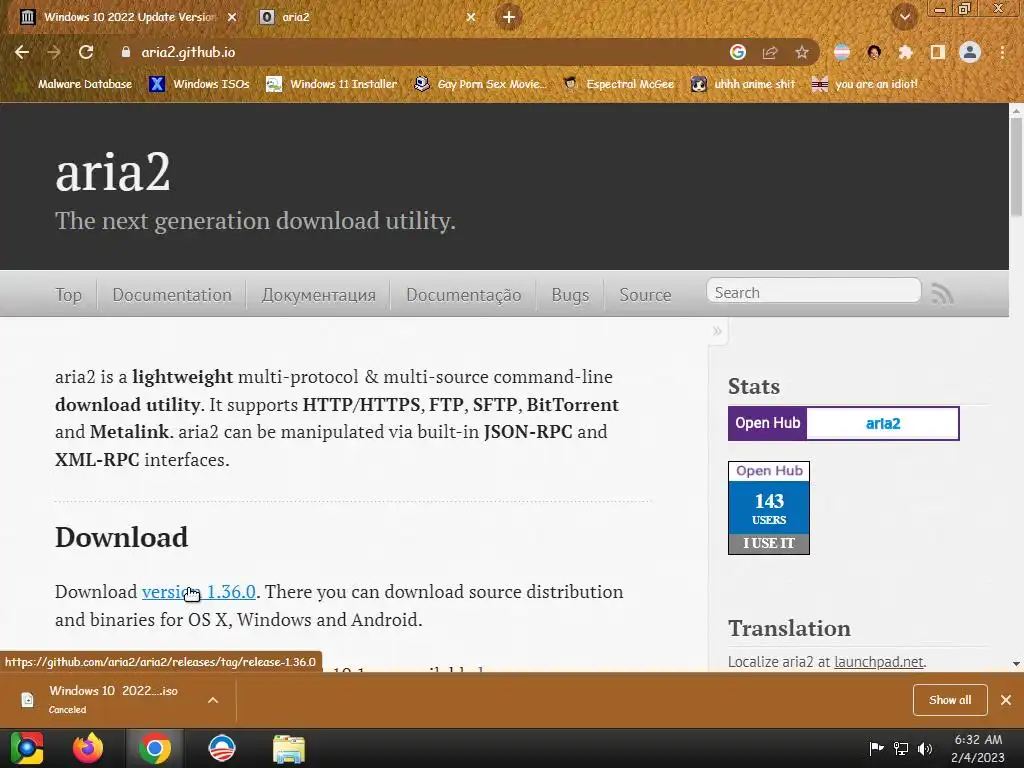Open Chrome three-dot menu
The height and width of the screenshot is (768, 1024).
point(1002,52)
